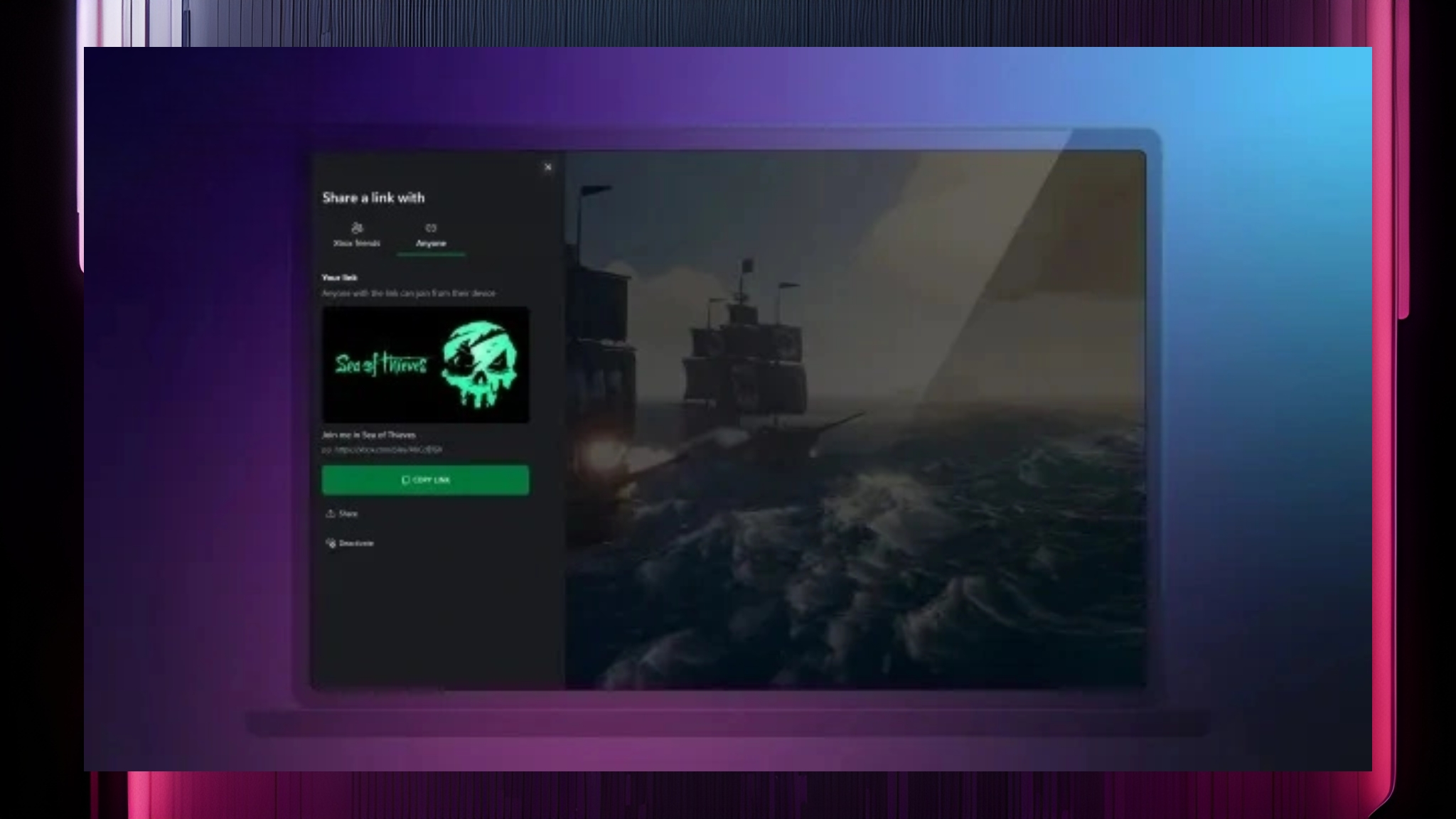Select the Deactivate option
Screen dimensions: 1456x819
tap(353, 543)
